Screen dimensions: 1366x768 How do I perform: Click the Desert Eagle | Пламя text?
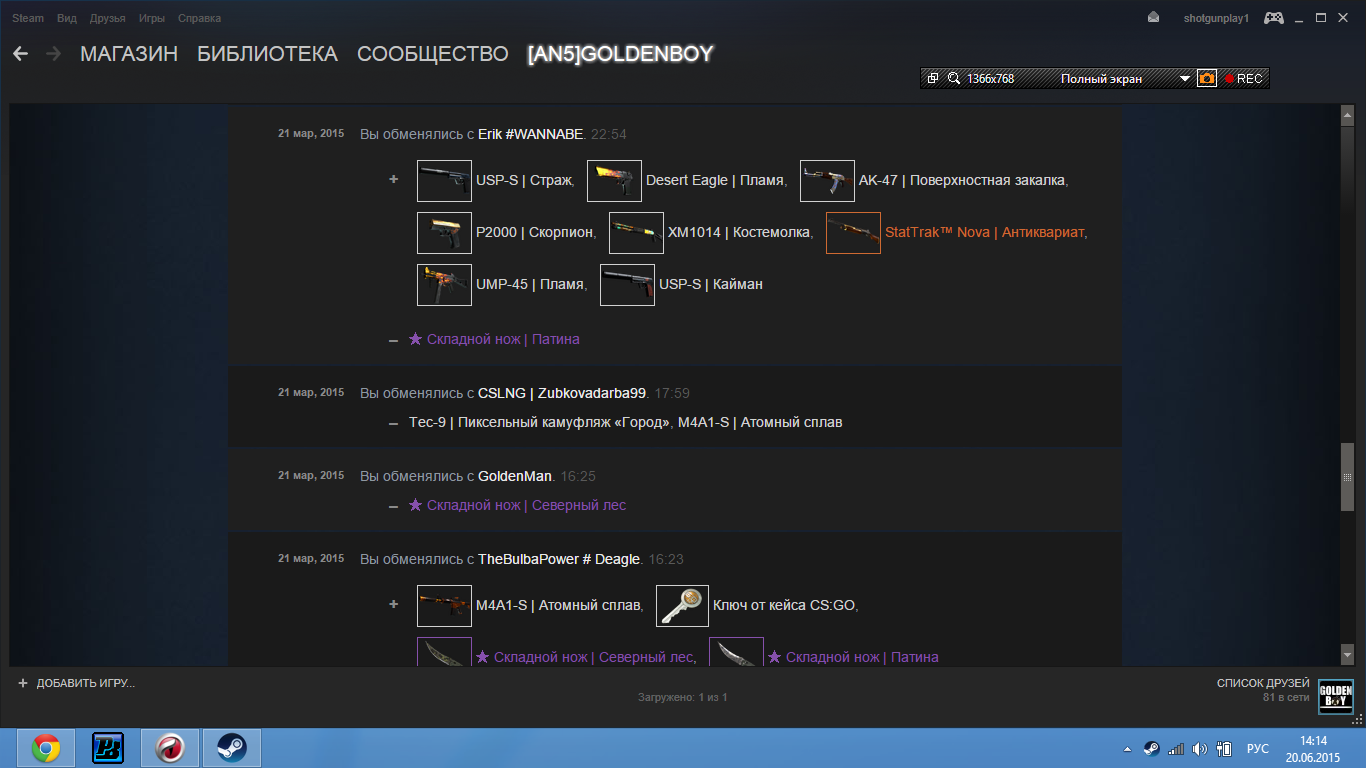pyautogui.click(x=715, y=180)
